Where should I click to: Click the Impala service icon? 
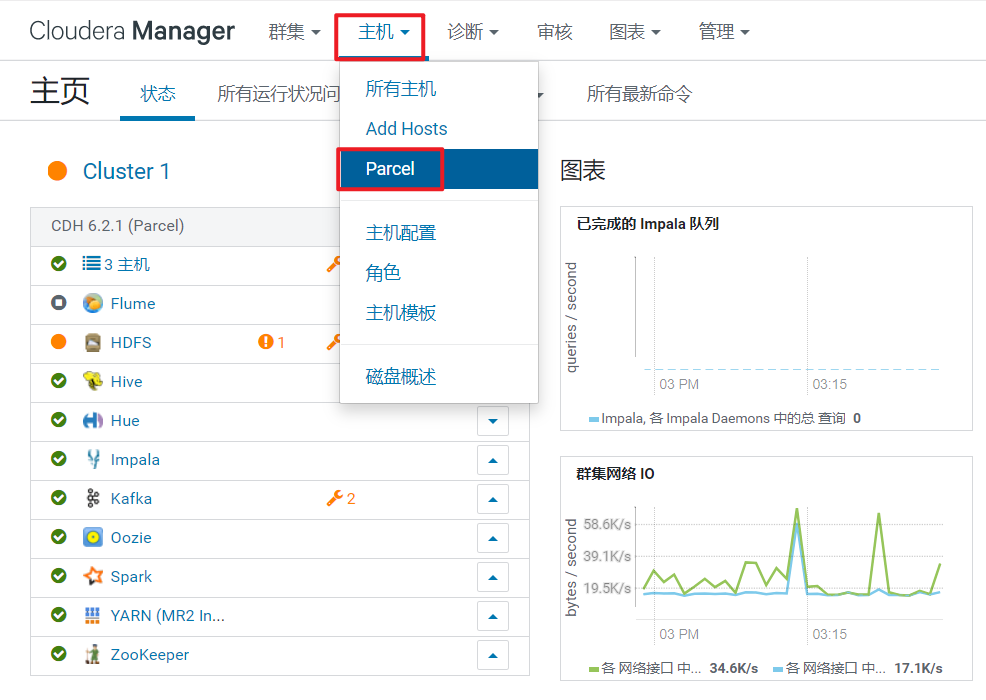click(93, 459)
